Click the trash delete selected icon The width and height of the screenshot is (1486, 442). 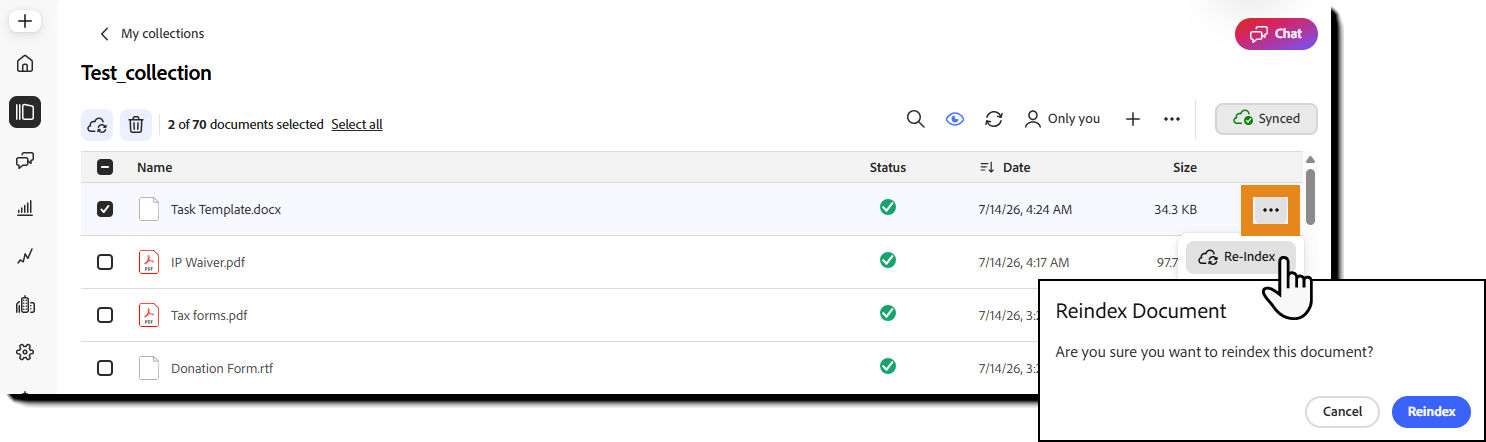click(137, 125)
